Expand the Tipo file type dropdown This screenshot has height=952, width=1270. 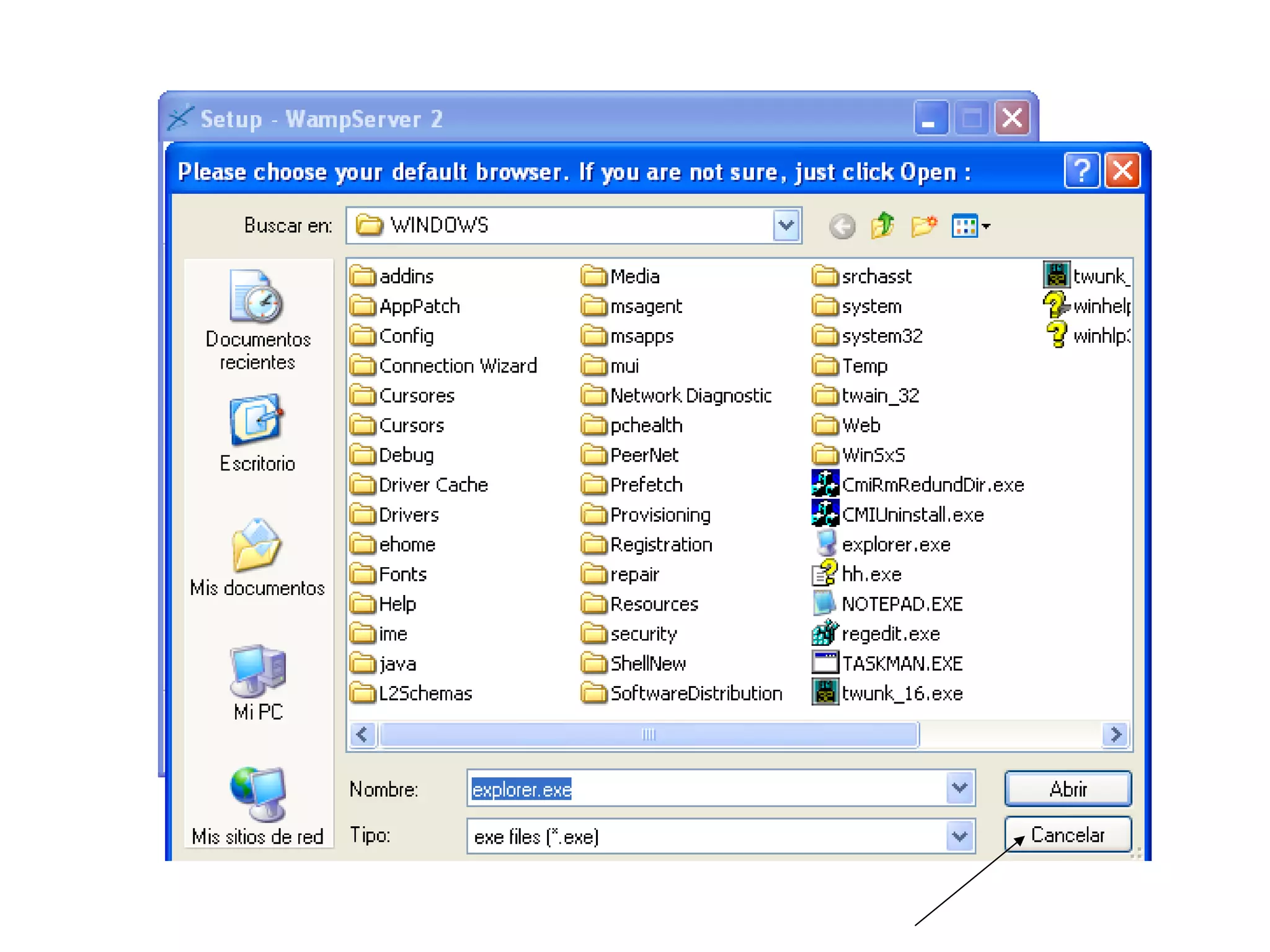[x=959, y=837]
